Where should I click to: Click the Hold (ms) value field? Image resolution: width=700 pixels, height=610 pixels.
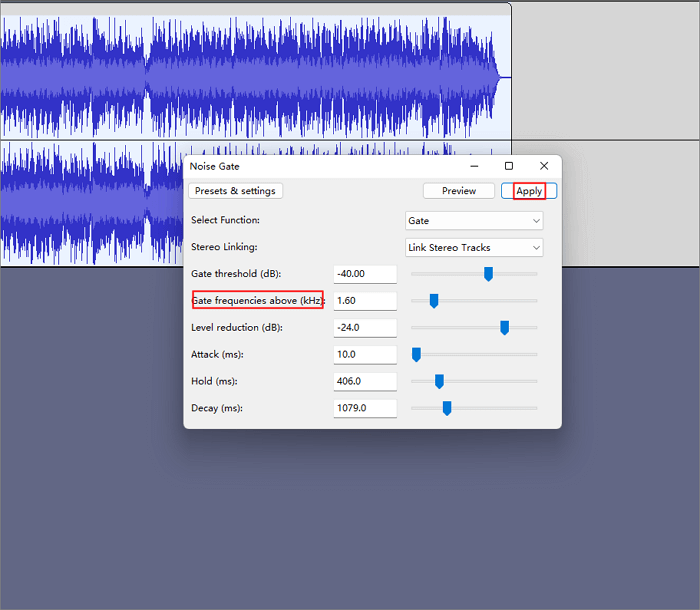[365, 381]
